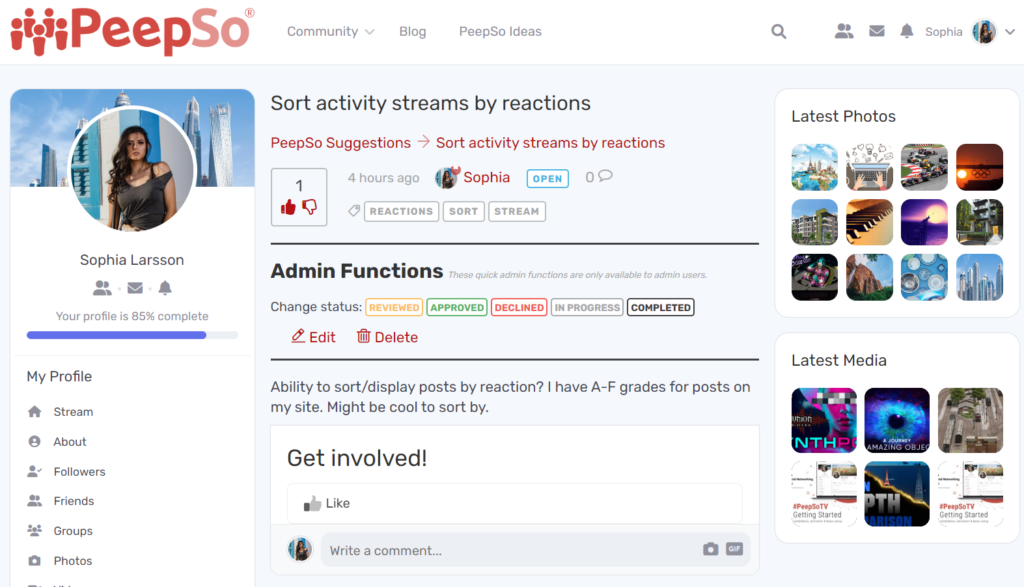This screenshot has width=1024, height=587.
Task: Open the purple night sky photo thumbnail
Action: pos(924,222)
